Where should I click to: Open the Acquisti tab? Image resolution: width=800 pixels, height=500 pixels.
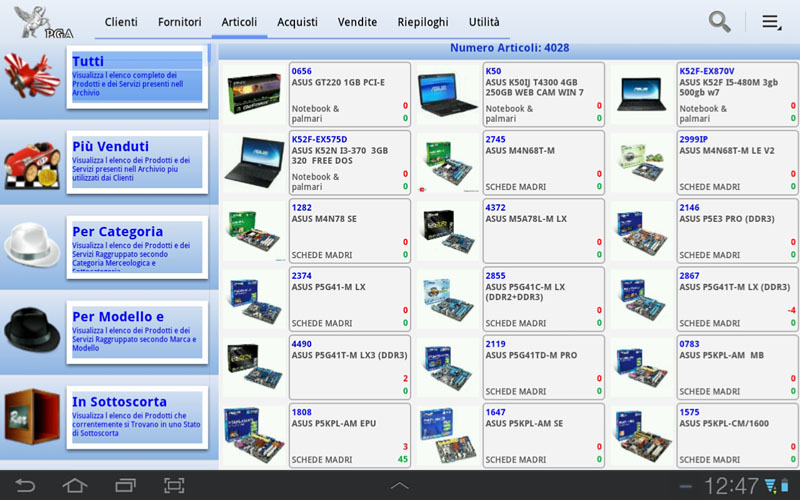(x=297, y=22)
